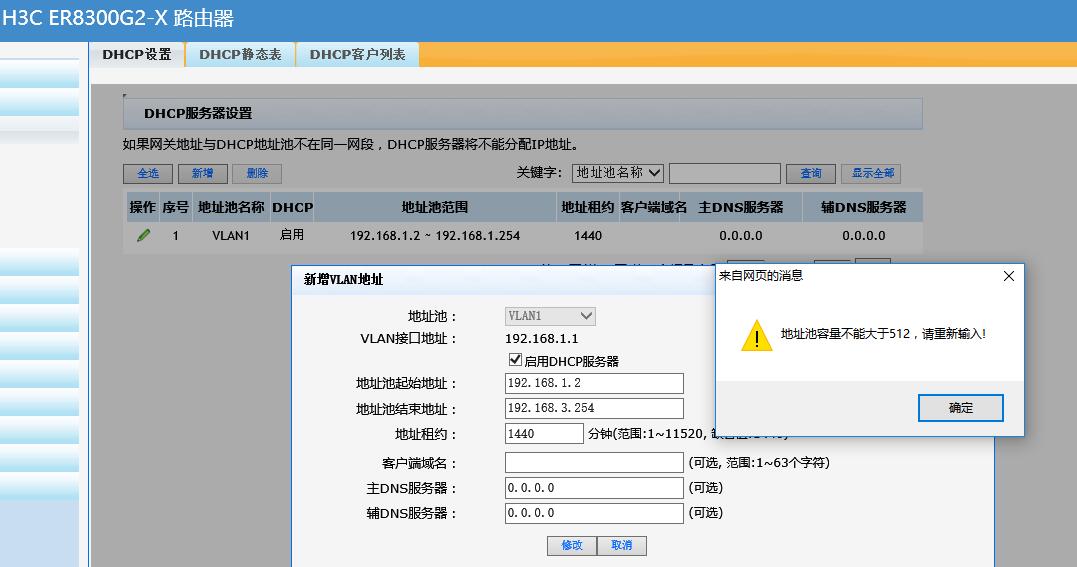Image resolution: width=1077 pixels, height=567 pixels.
Task: Click the 地址租约 column header
Action: [587, 207]
